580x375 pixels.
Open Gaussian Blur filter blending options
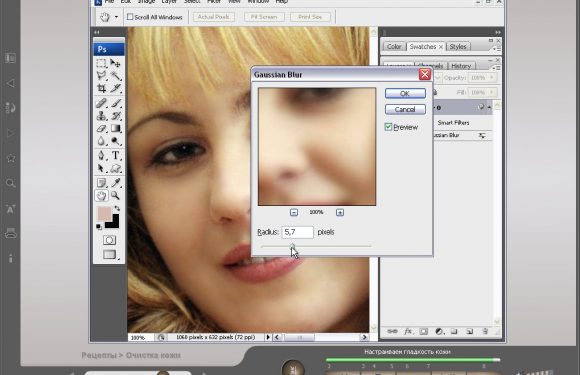click(x=482, y=136)
